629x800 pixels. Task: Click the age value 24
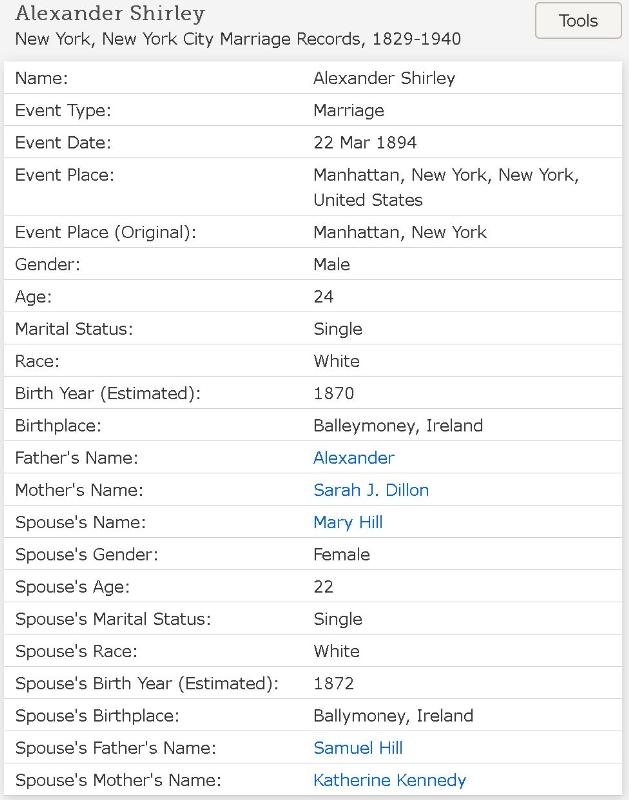coord(324,297)
